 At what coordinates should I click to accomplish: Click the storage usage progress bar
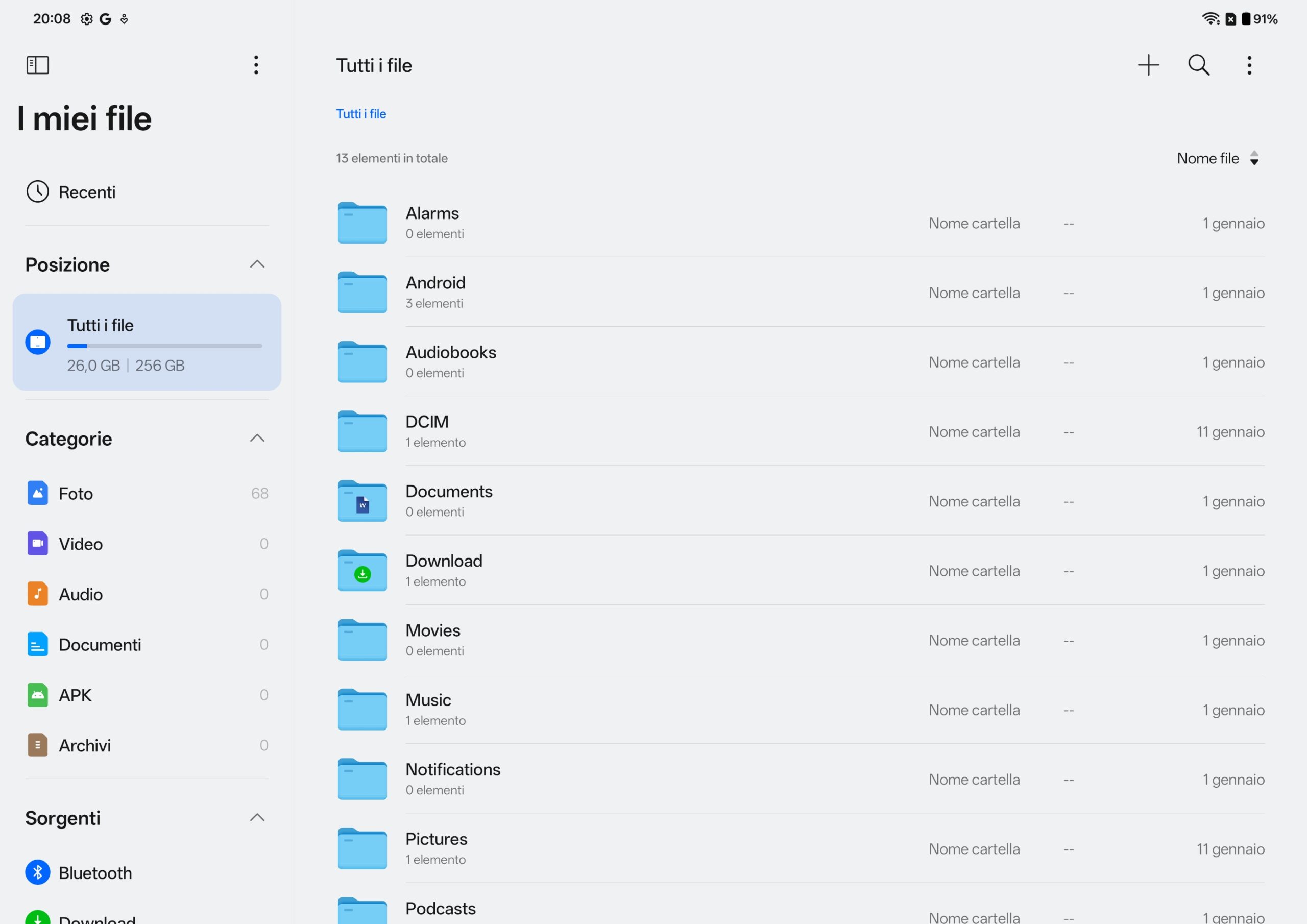point(164,346)
